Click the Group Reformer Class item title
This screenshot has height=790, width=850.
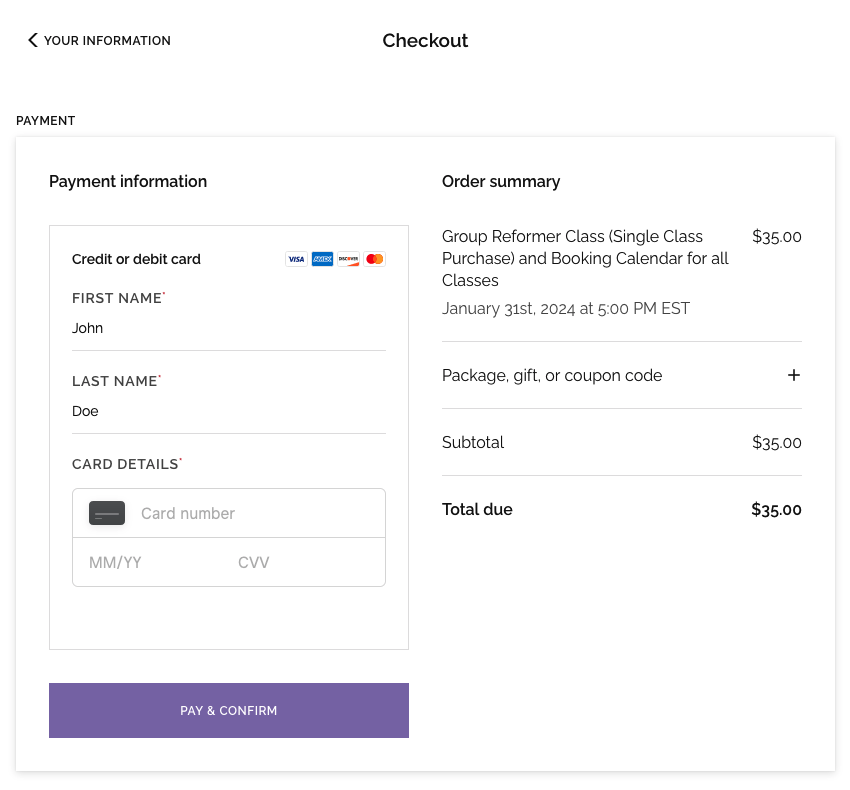(x=585, y=258)
